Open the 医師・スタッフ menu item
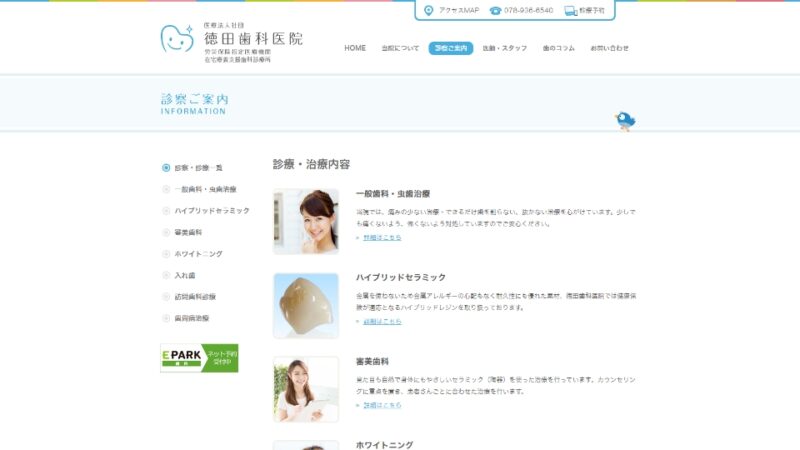800x450 pixels. 505,48
